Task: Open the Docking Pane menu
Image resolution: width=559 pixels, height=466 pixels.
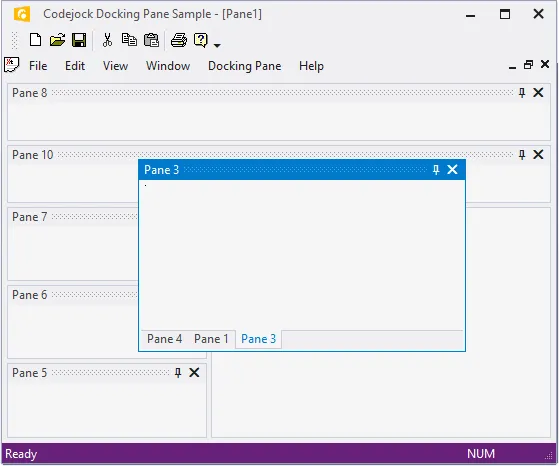Action: point(245,66)
